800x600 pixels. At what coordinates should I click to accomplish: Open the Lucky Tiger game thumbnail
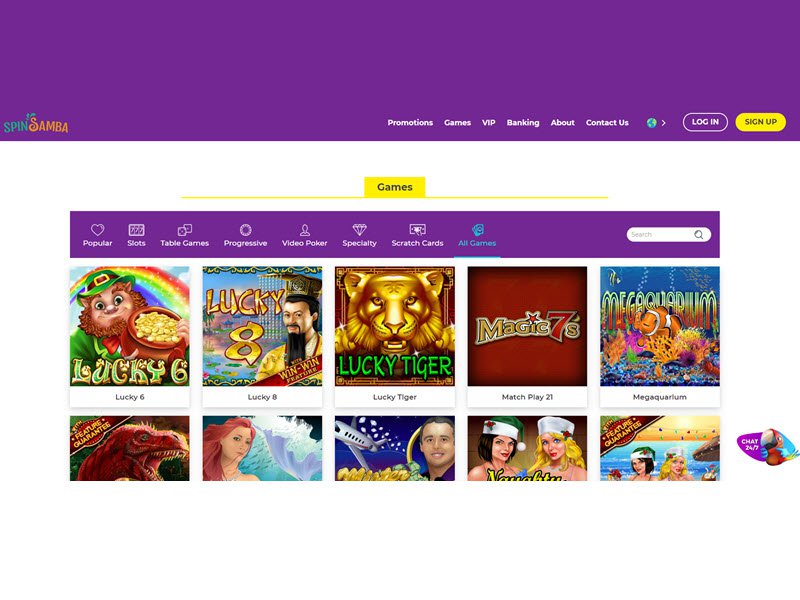(395, 326)
